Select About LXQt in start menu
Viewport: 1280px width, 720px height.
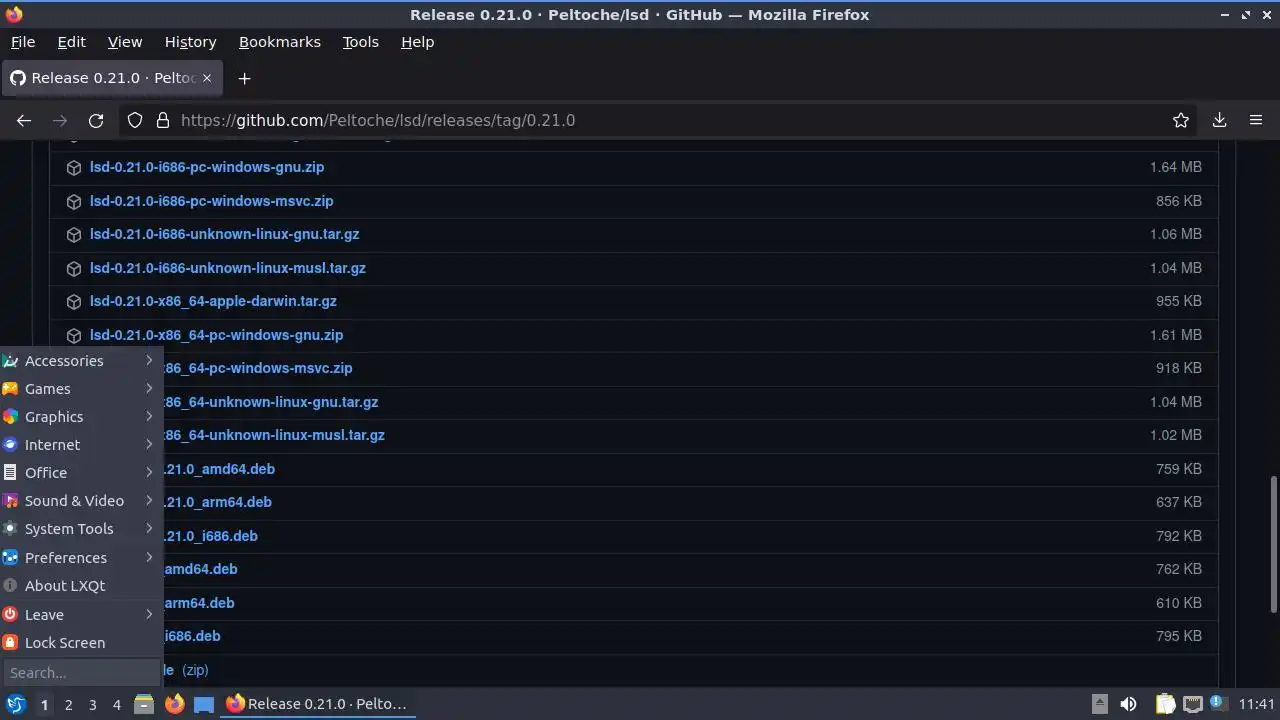[80, 586]
